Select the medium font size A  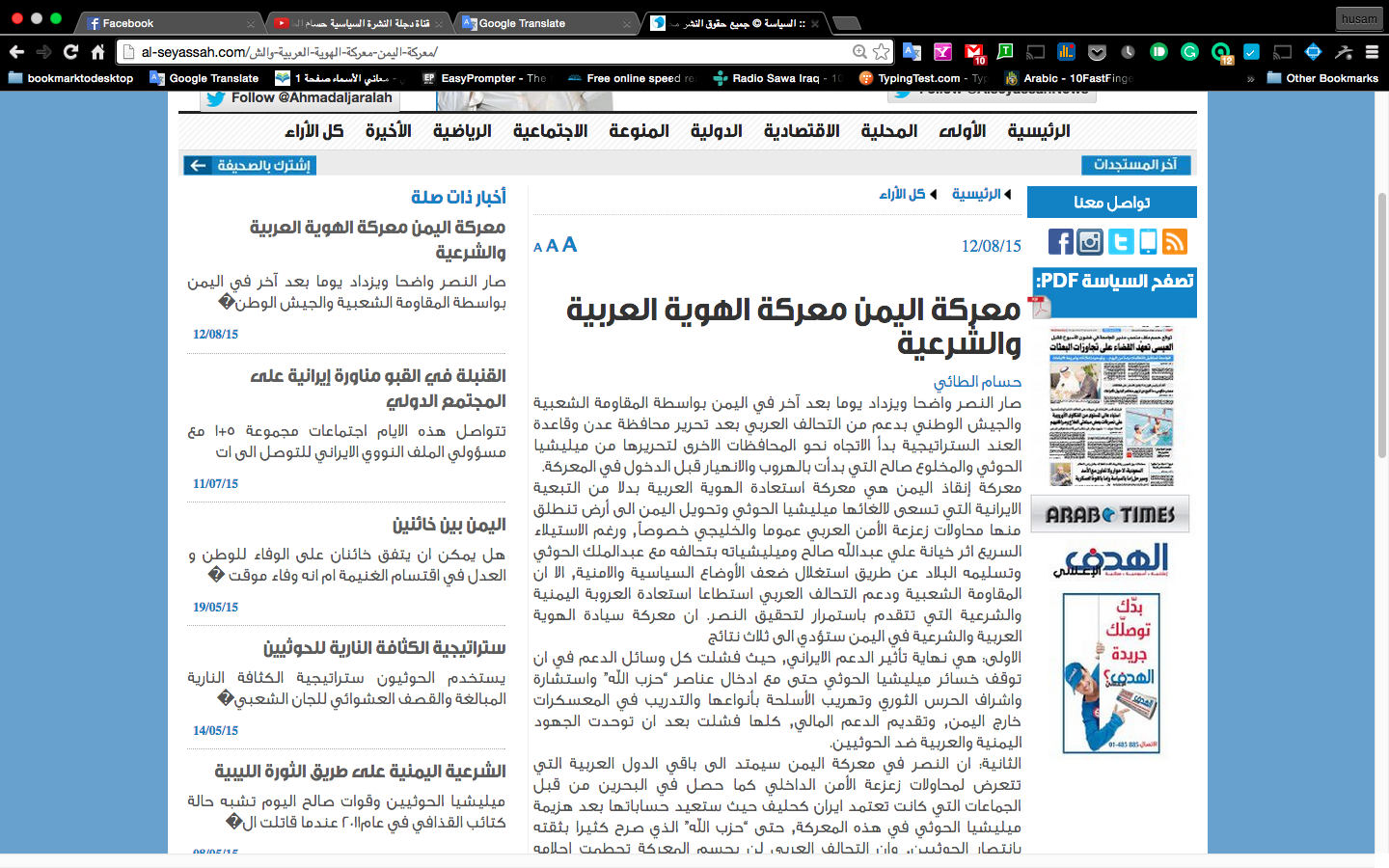553,246
